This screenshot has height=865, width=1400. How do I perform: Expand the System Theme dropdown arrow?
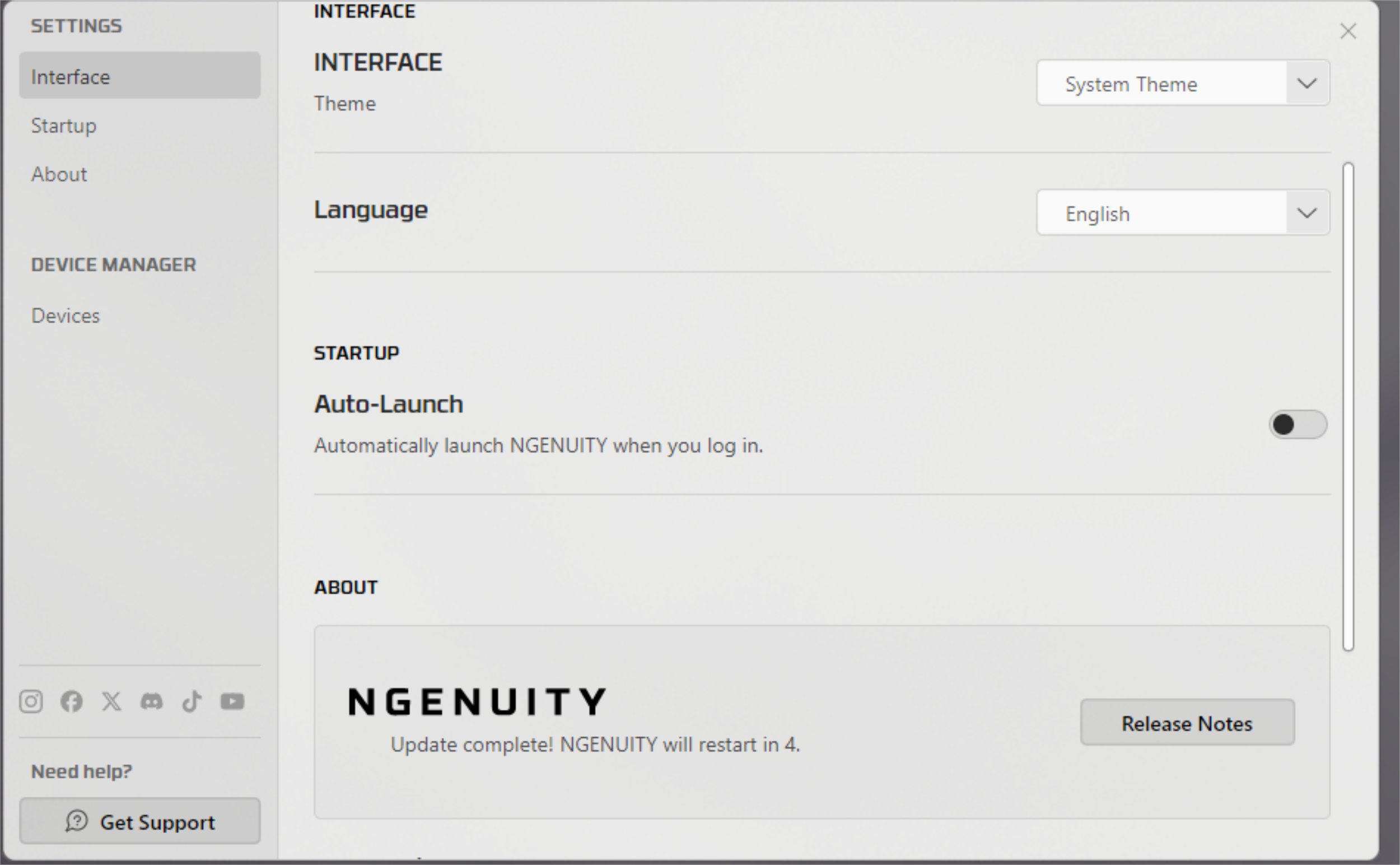point(1308,83)
